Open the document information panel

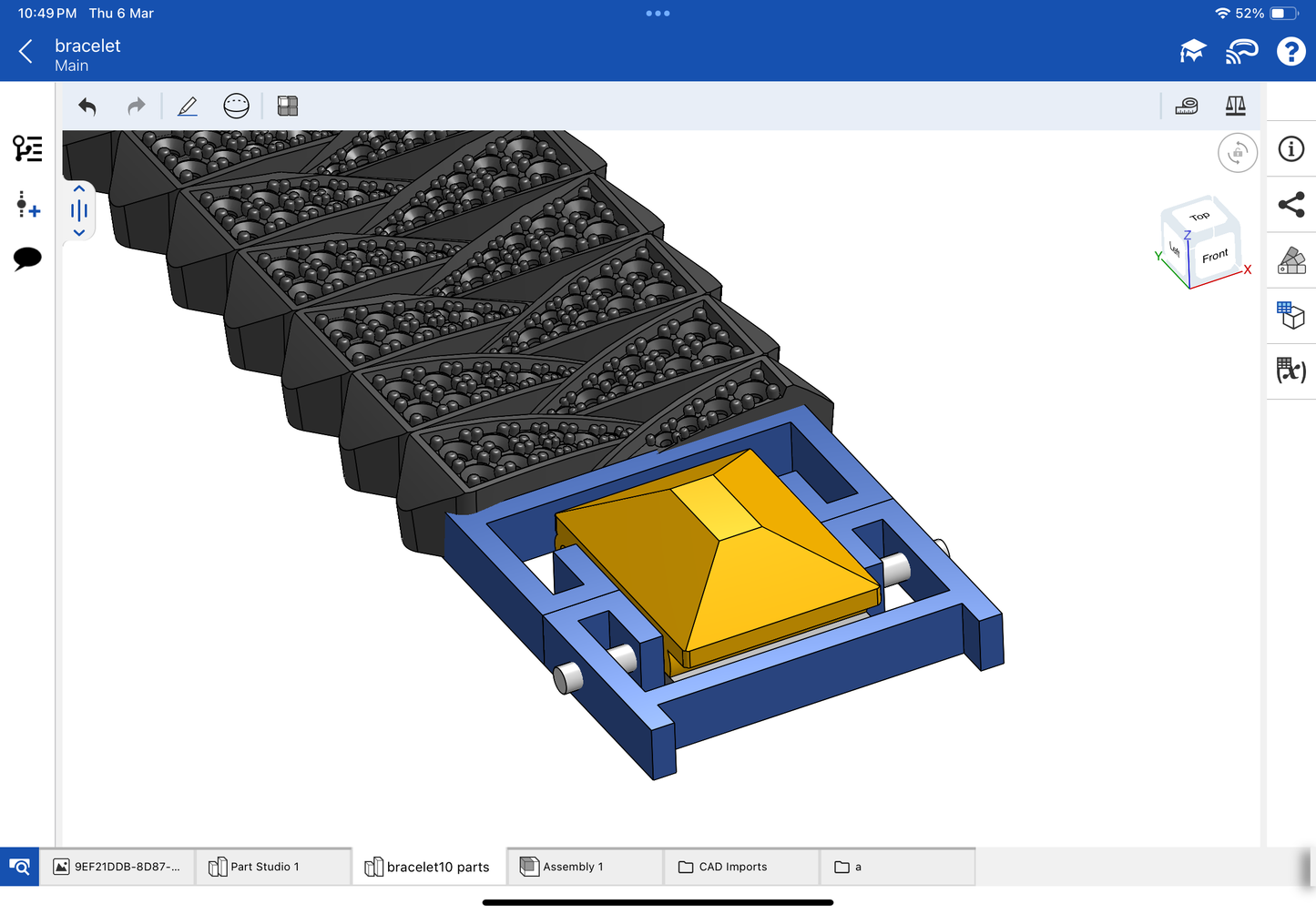click(x=1291, y=149)
